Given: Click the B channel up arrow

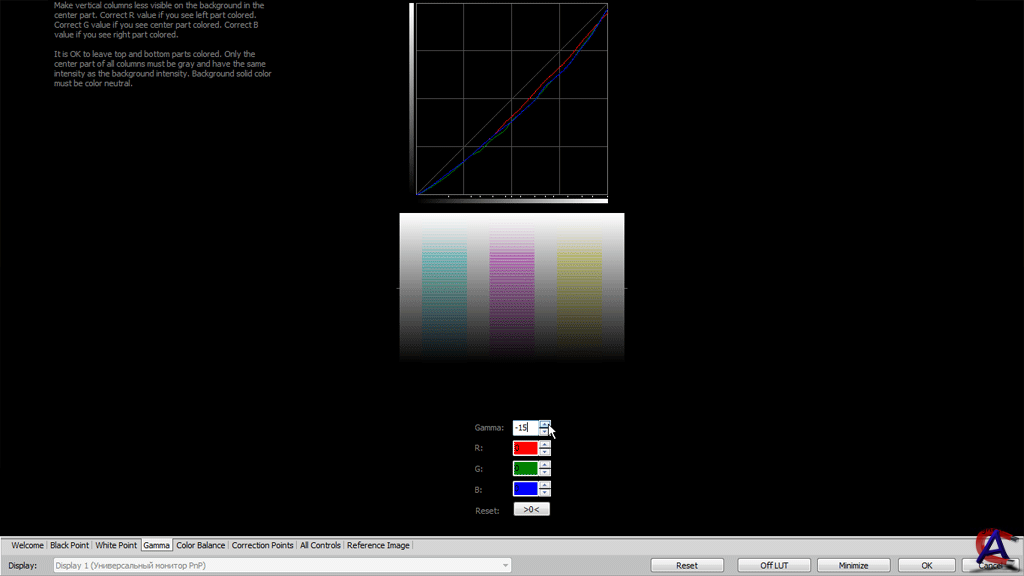Looking at the screenshot, I should click(544, 485).
